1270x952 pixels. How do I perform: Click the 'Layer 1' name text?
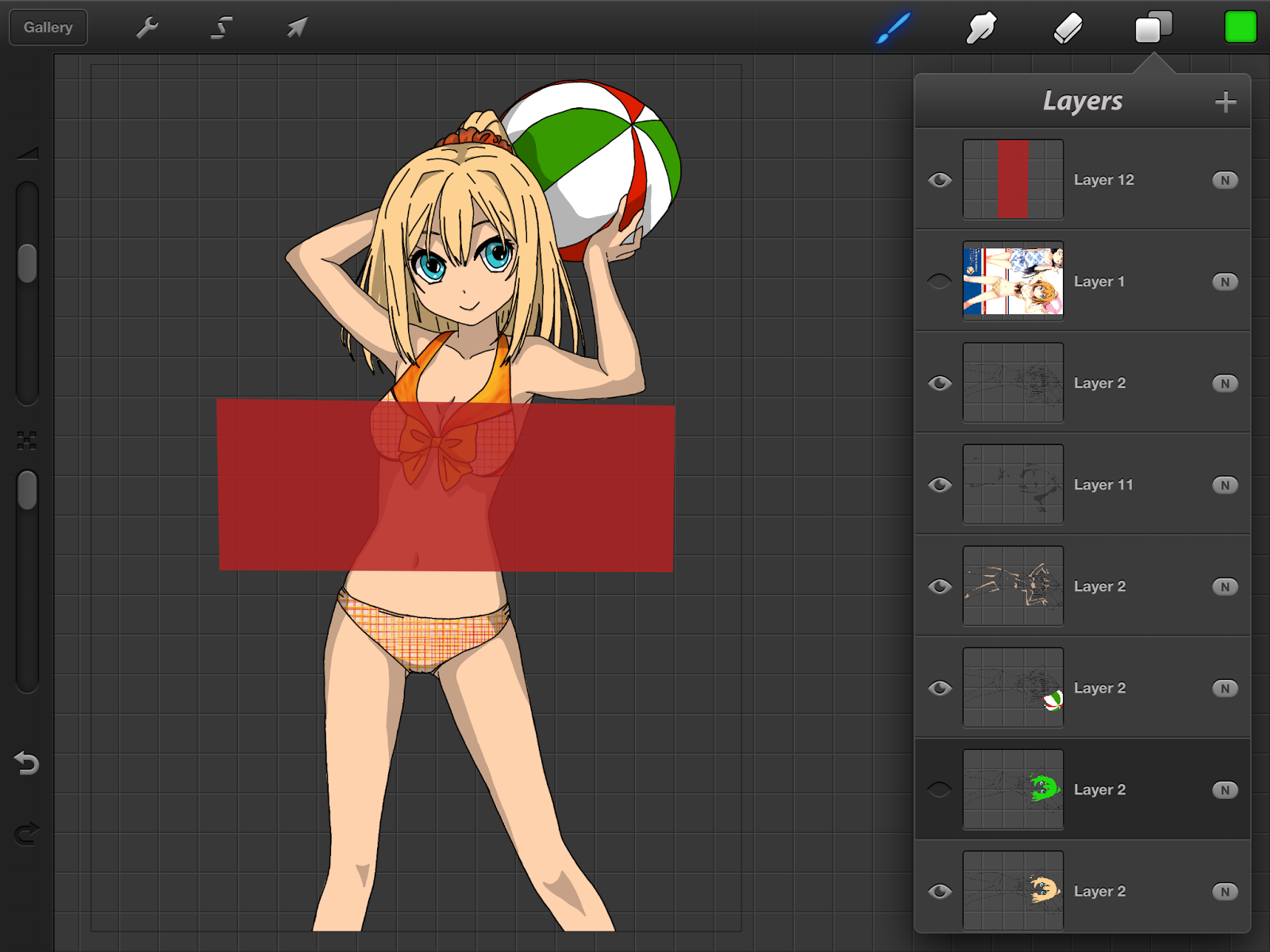click(x=1099, y=282)
